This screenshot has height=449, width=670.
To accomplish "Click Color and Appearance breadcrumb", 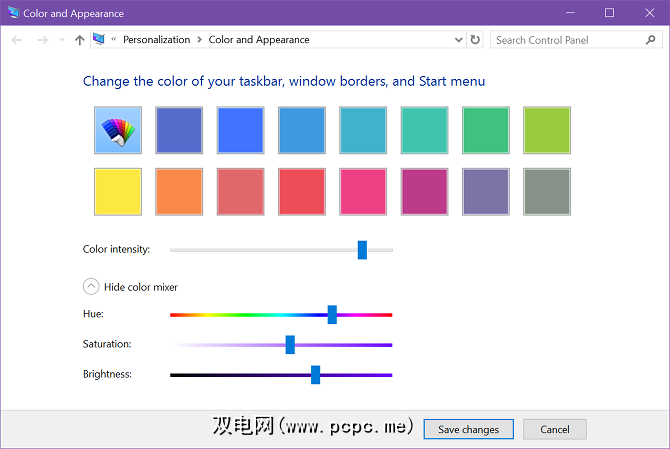I will 259,40.
